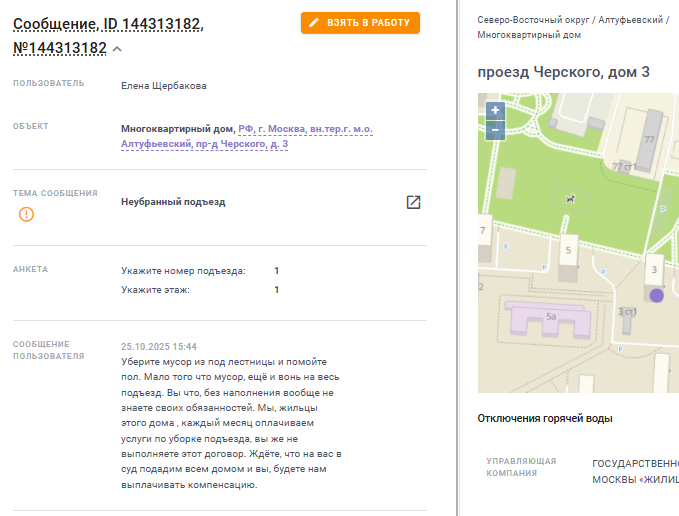
Task: Open the message topic external link icon
Action: 414,202
